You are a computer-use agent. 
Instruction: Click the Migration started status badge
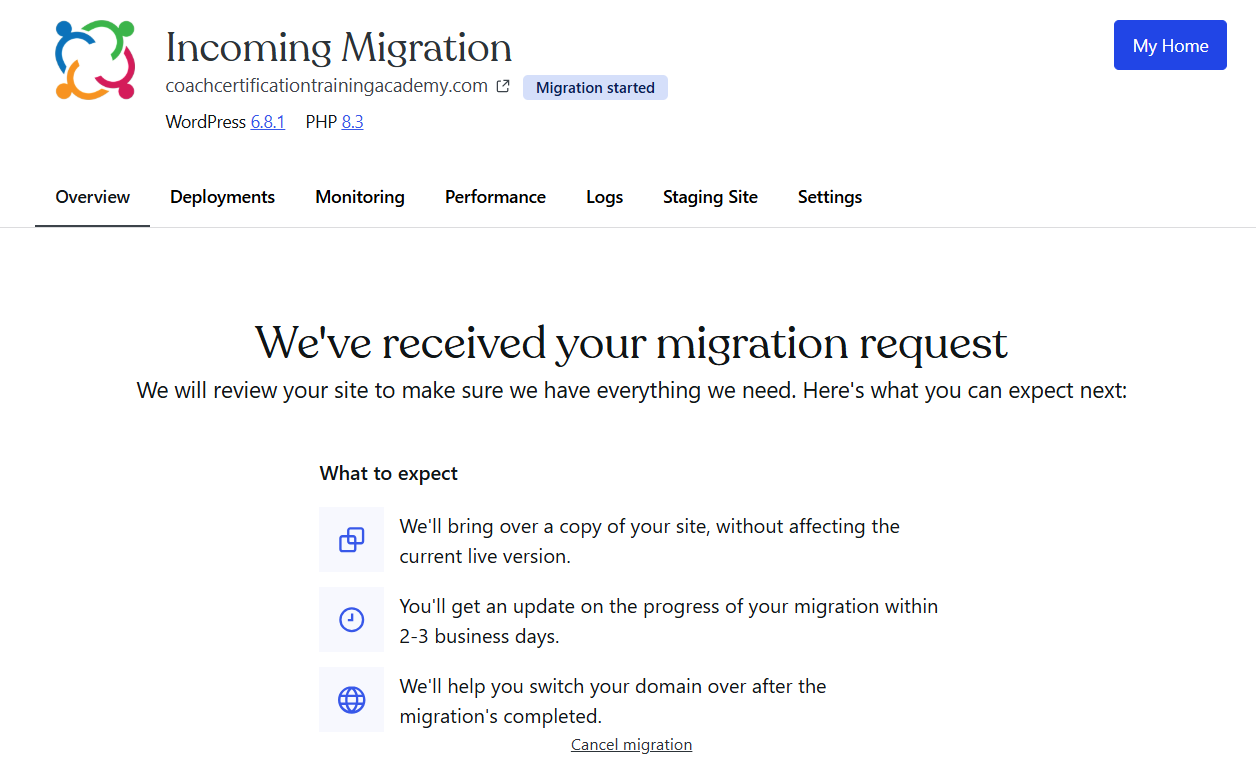pyautogui.click(x=595, y=88)
